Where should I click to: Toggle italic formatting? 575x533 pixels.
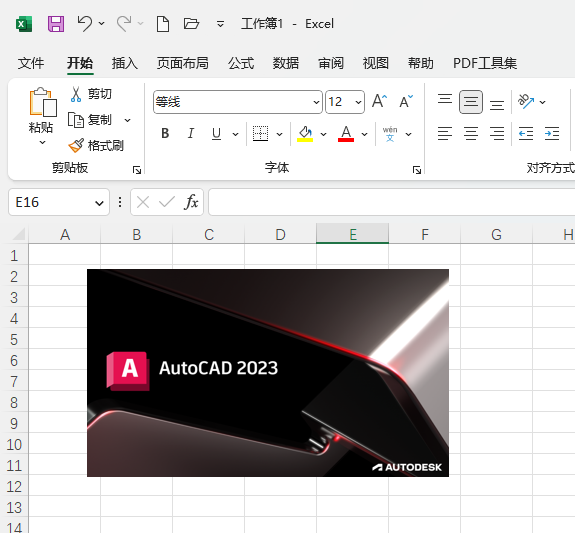pos(191,134)
